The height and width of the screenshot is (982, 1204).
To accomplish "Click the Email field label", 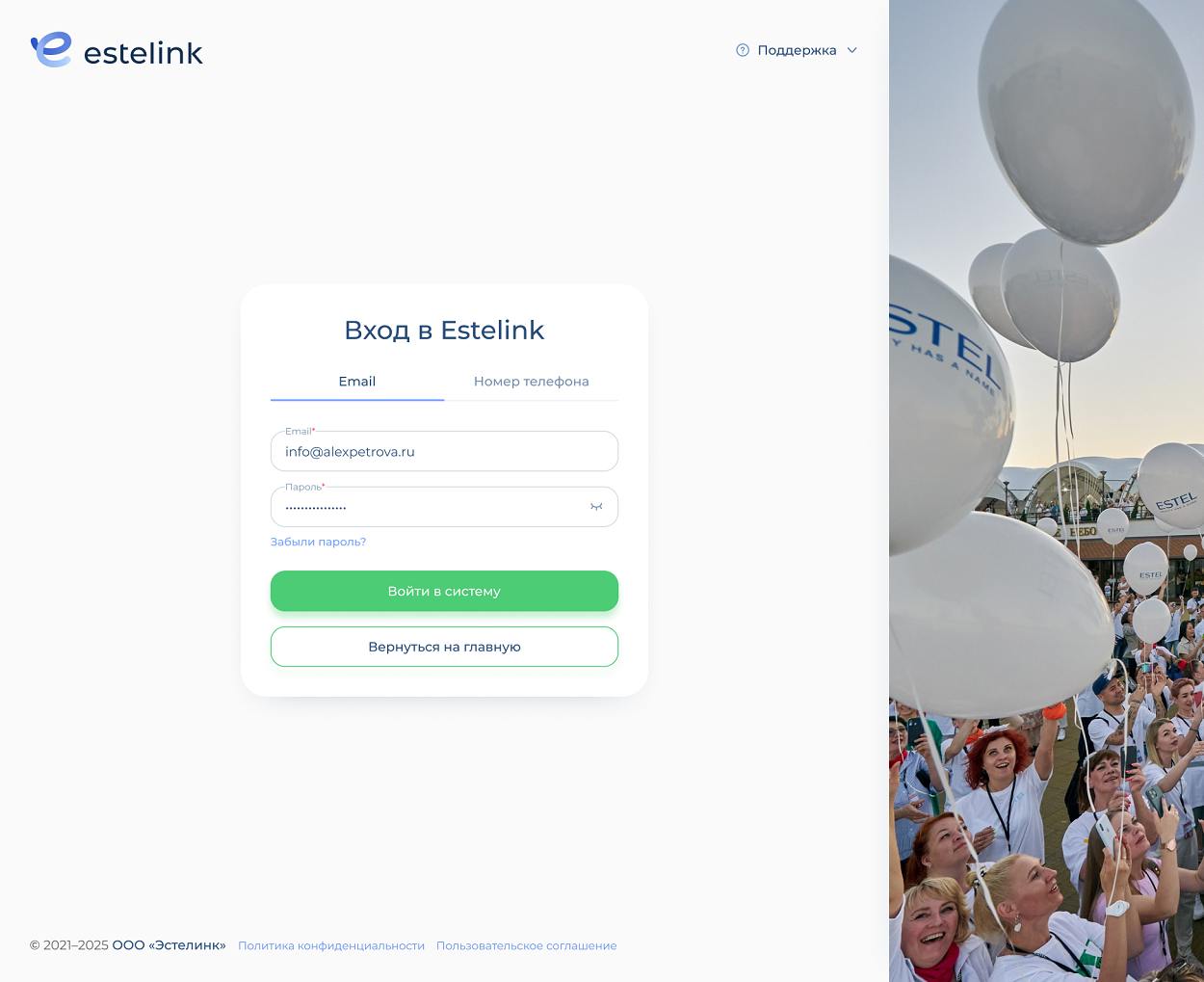I will pyautogui.click(x=300, y=431).
